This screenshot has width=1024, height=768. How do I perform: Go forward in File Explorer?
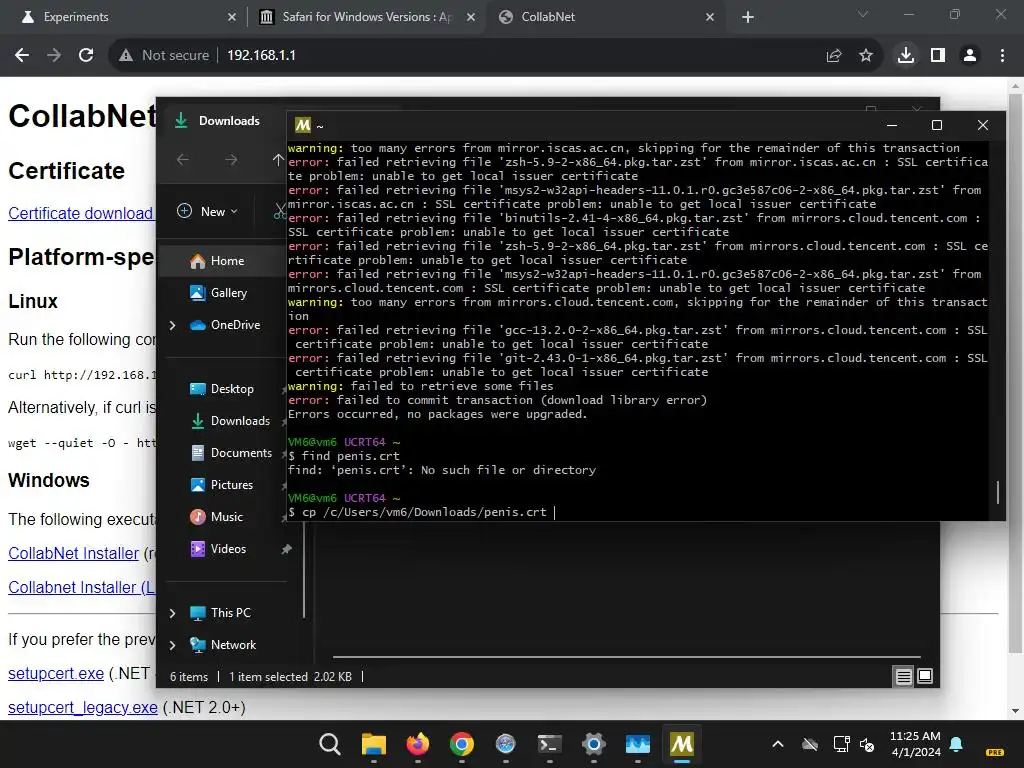(x=231, y=159)
